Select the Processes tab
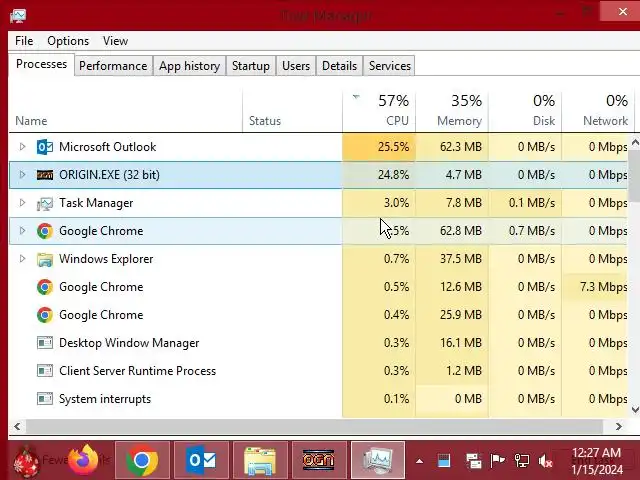Image resolution: width=640 pixels, height=480 pixels. coord(41,64)
